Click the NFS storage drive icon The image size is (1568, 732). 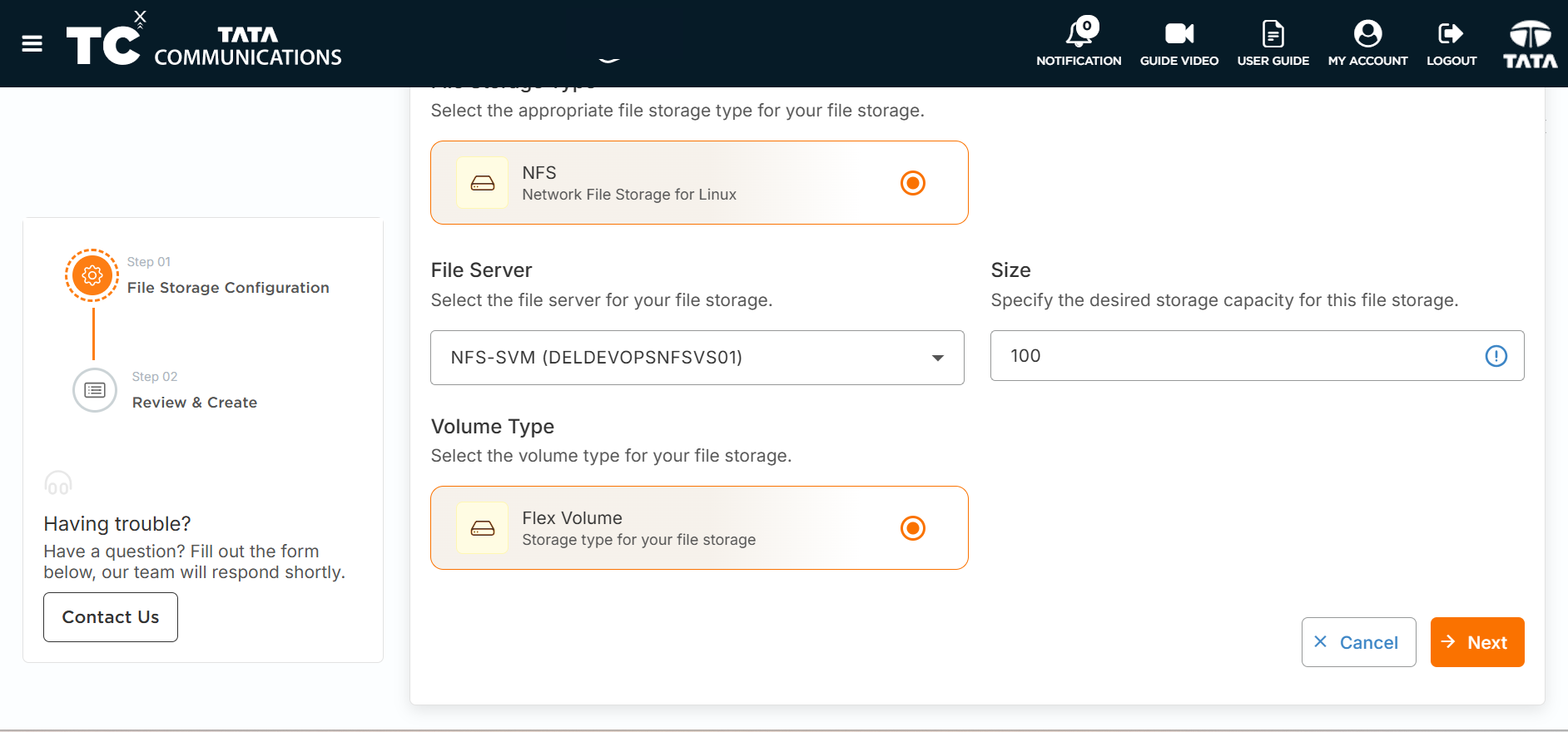coord(483,182)
